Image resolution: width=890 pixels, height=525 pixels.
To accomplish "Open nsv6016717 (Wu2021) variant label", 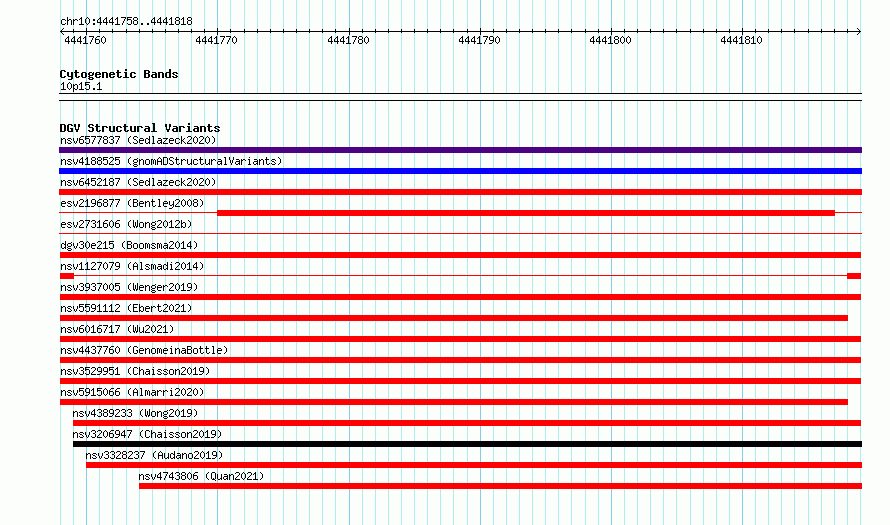I will click(117, 329).
